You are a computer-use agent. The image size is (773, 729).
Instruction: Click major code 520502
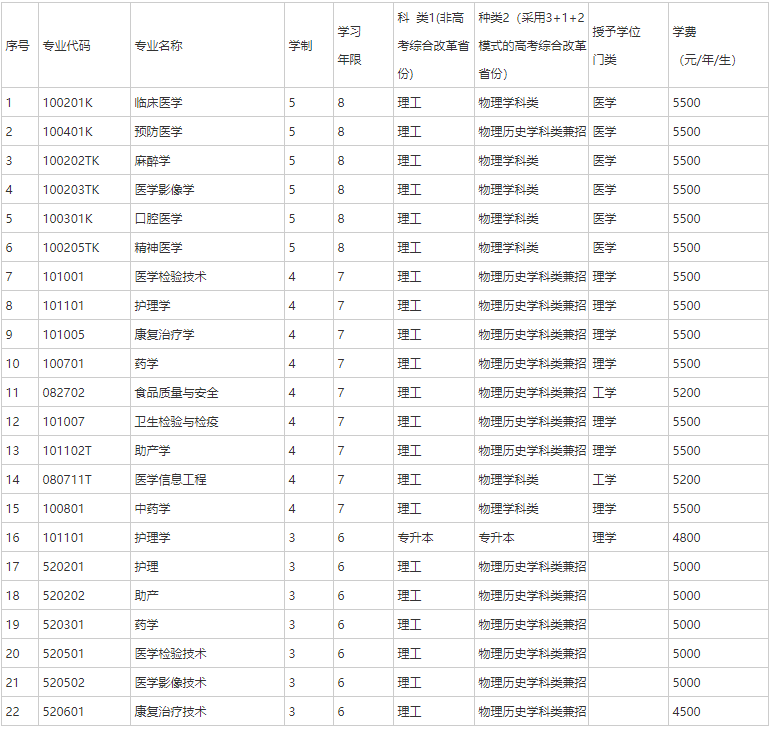point(64,683)
